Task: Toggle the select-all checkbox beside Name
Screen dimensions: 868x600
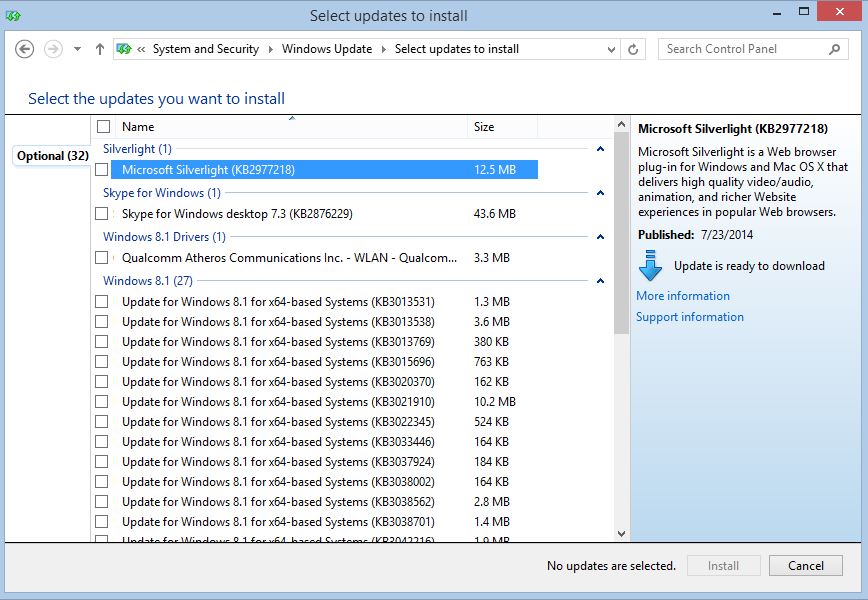Action: 103,127
